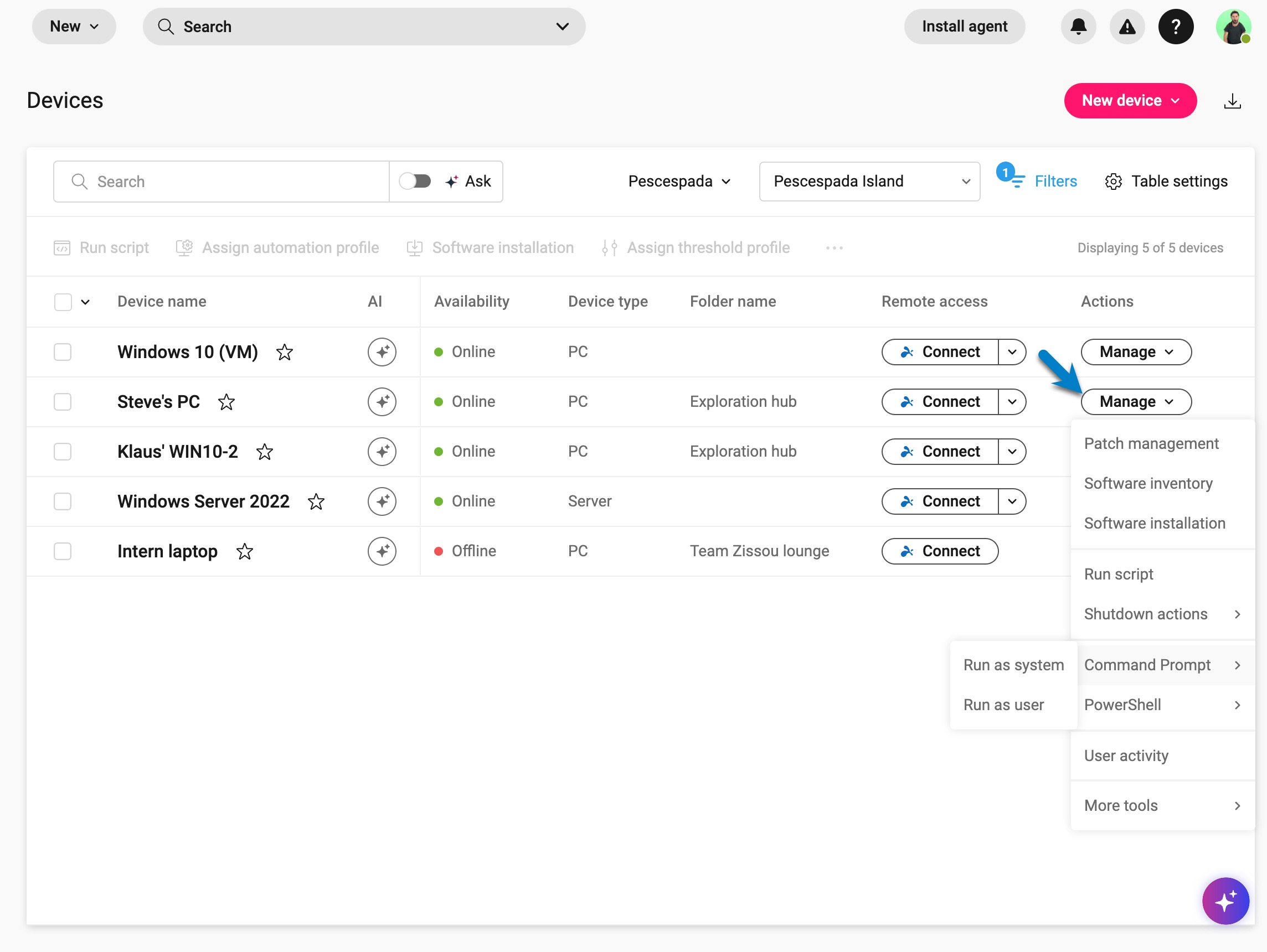Select Run as system menu entry

[1013, 665]
